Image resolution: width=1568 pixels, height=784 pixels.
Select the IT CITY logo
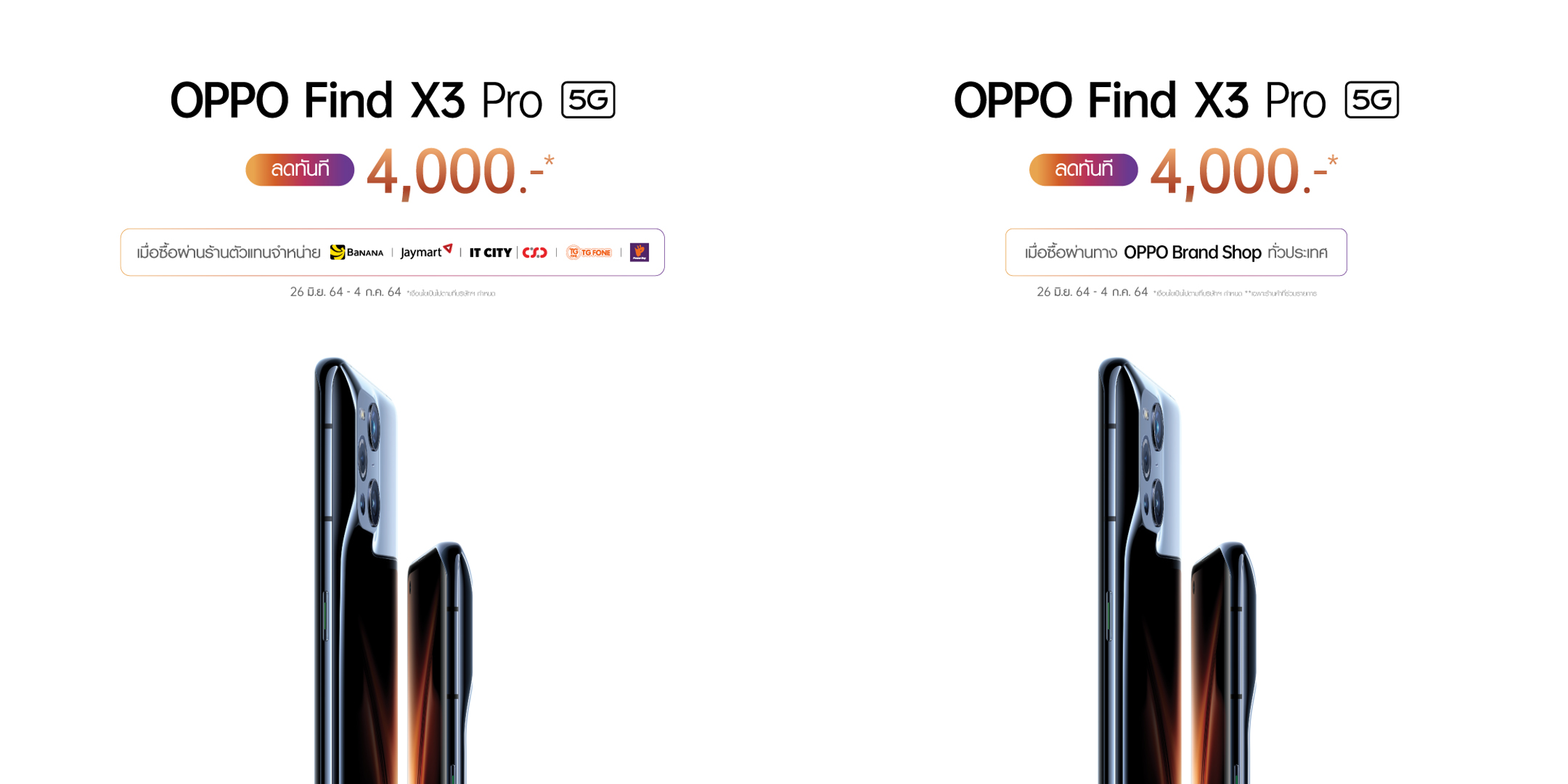click(x=491, y=252)
